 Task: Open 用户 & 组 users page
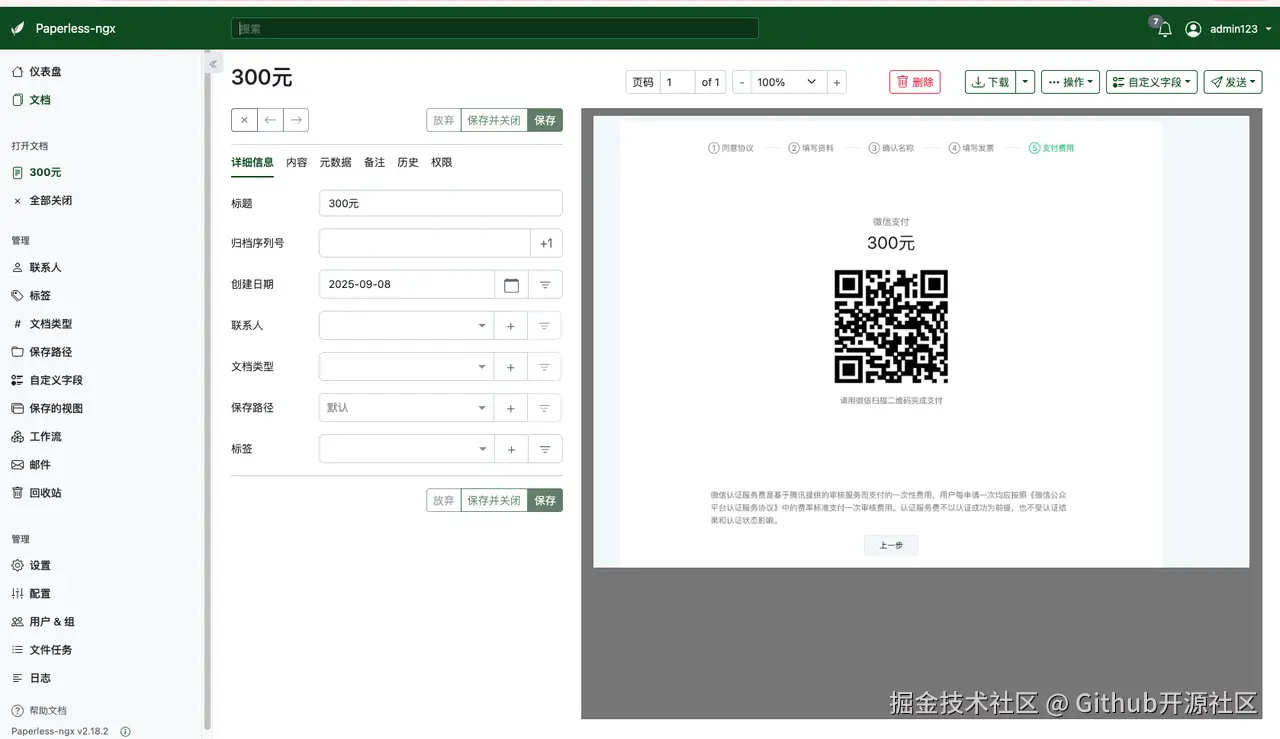(43, 621)
